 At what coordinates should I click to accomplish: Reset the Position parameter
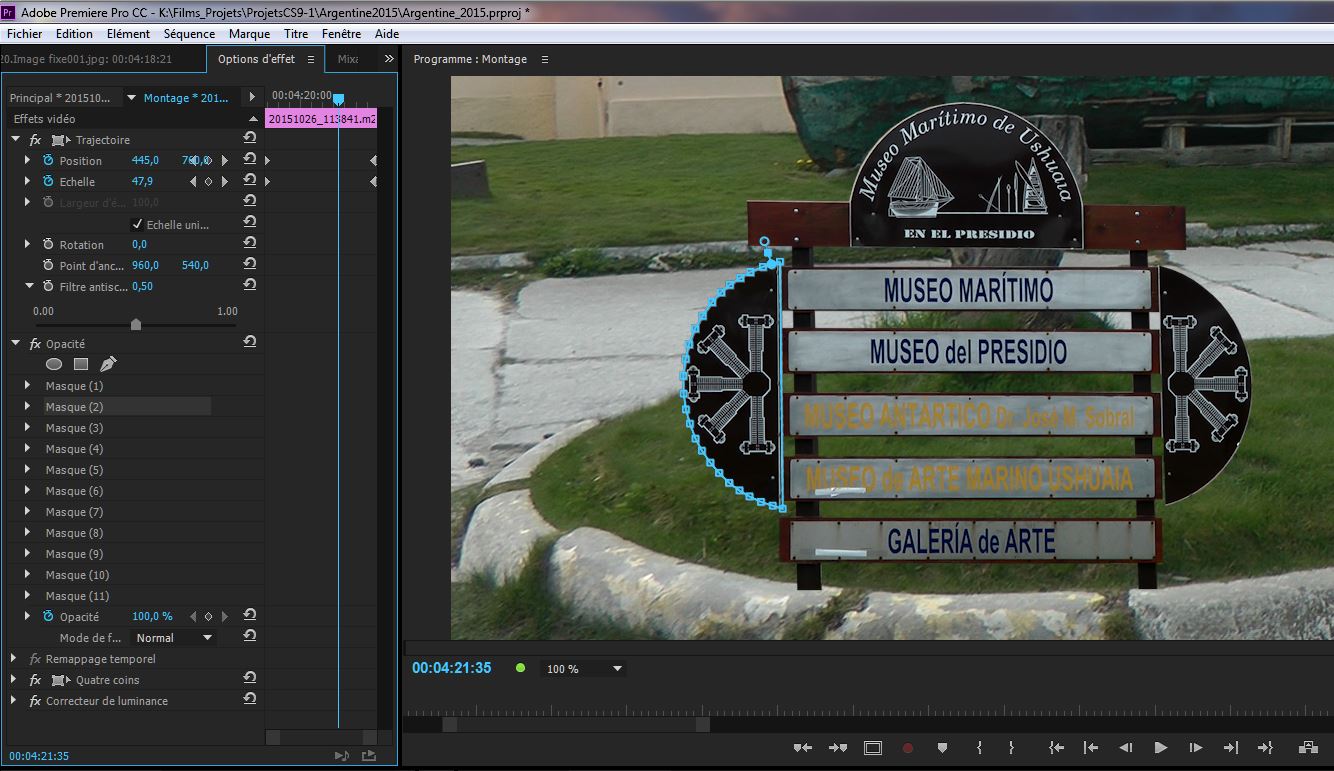[250, 160]
